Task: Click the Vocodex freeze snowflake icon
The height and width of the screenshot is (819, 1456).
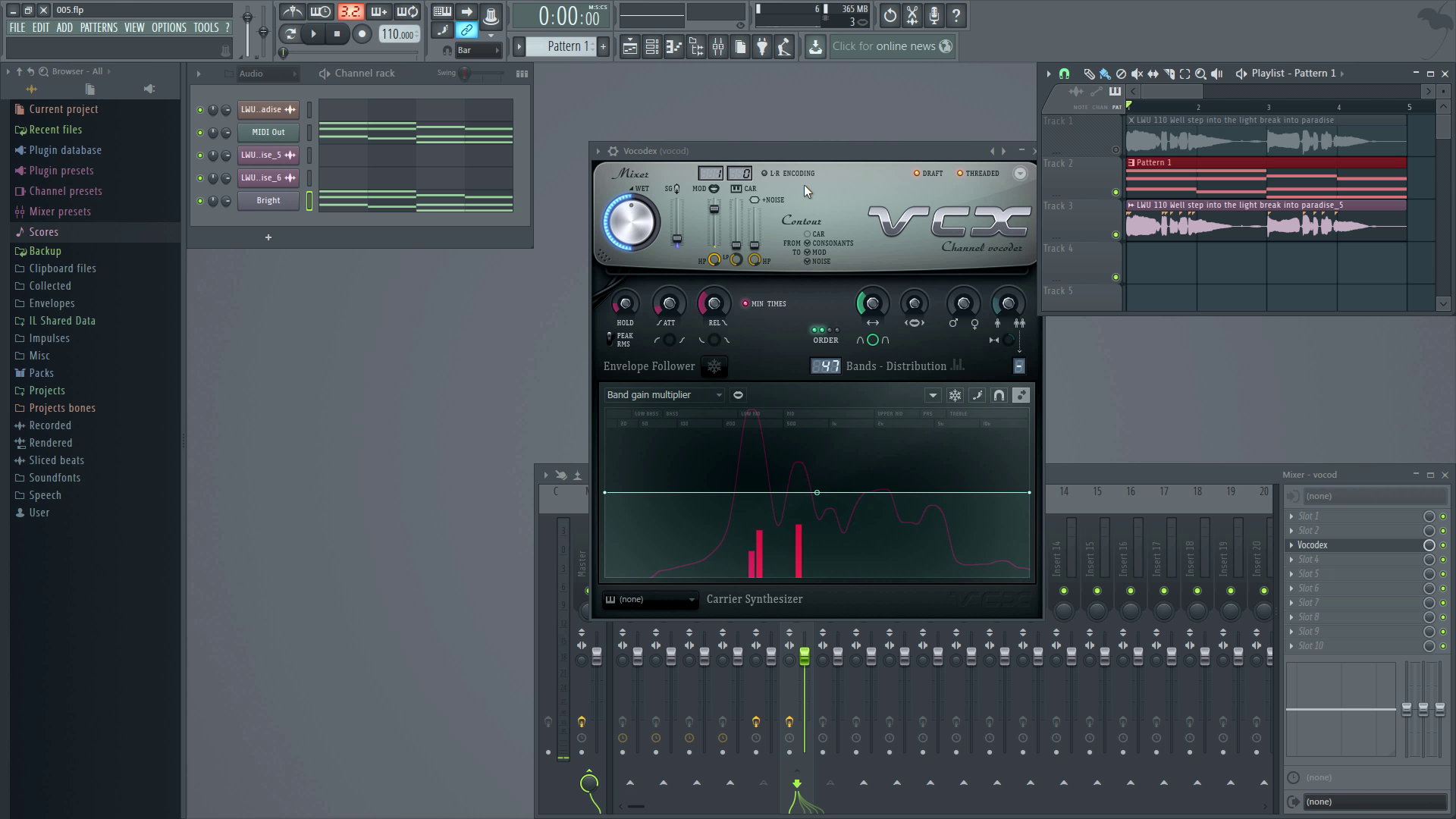Action: [x=714, y=366]
